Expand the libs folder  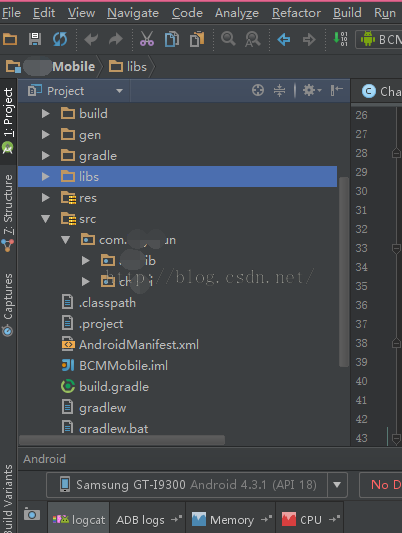pos(46,176)
